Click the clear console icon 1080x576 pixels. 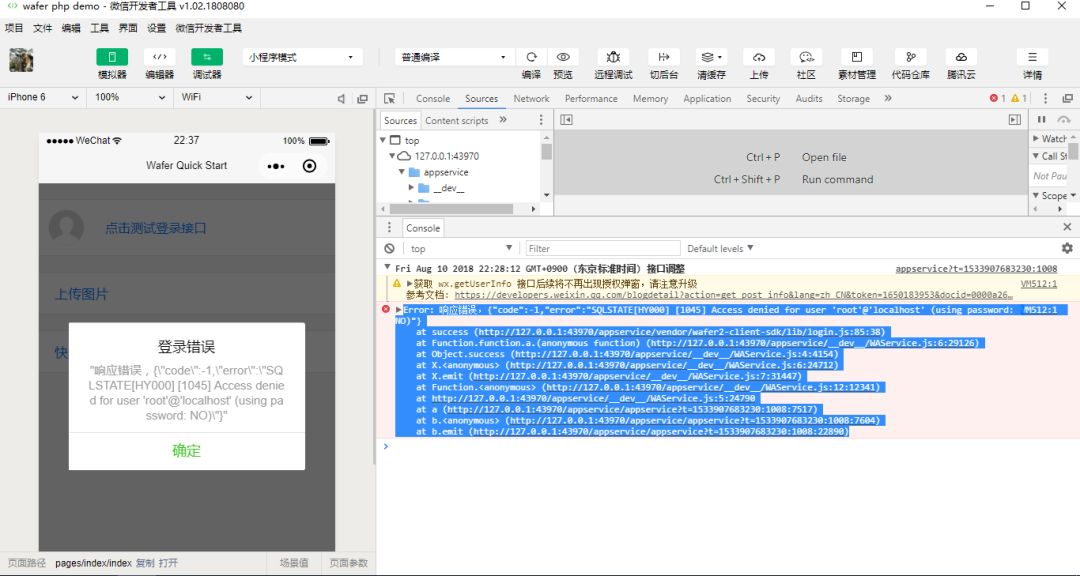click(x=390, y=248)
